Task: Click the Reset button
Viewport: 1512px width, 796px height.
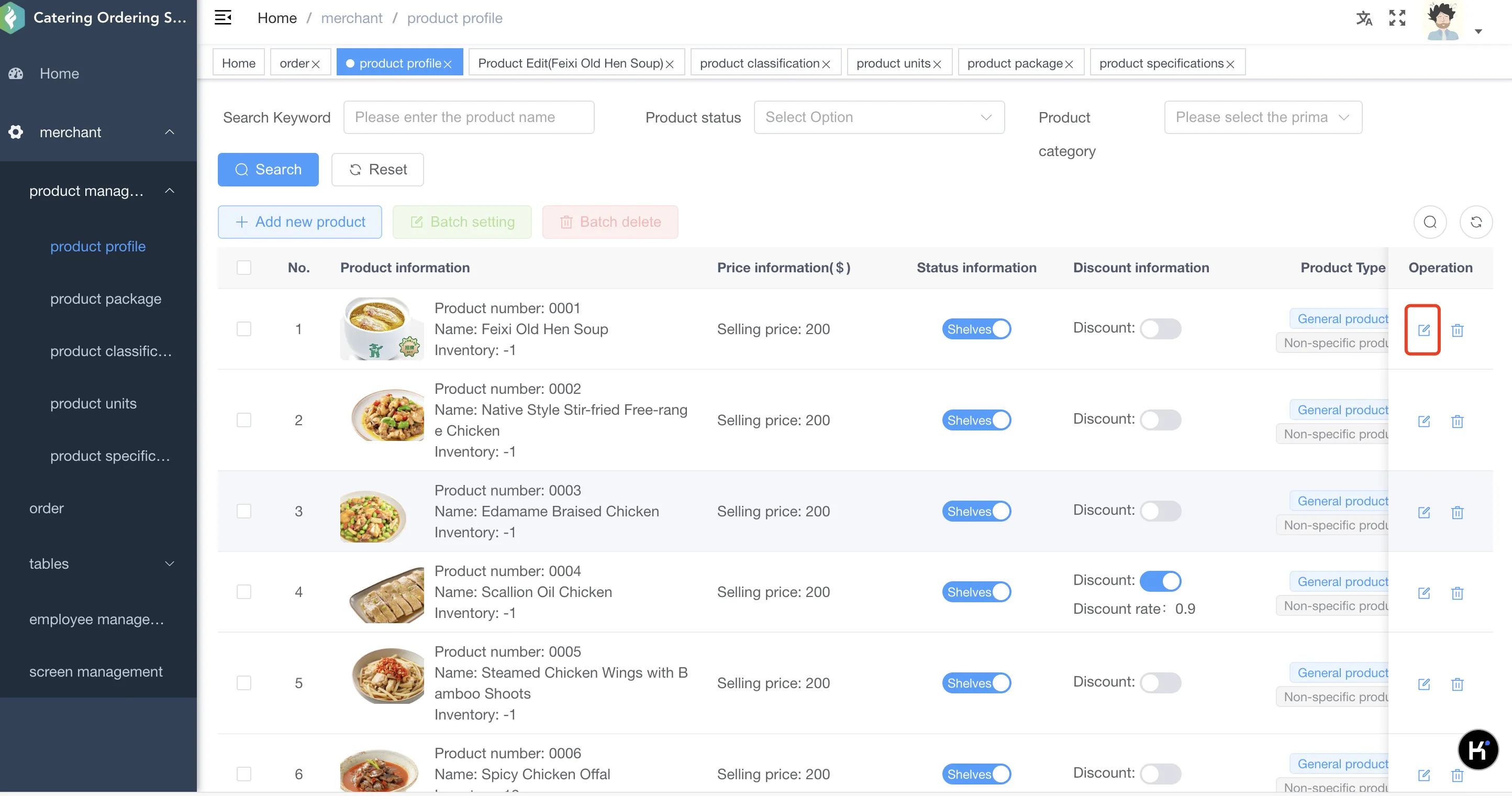Action: pyautogui.click(x=377, y=170)
